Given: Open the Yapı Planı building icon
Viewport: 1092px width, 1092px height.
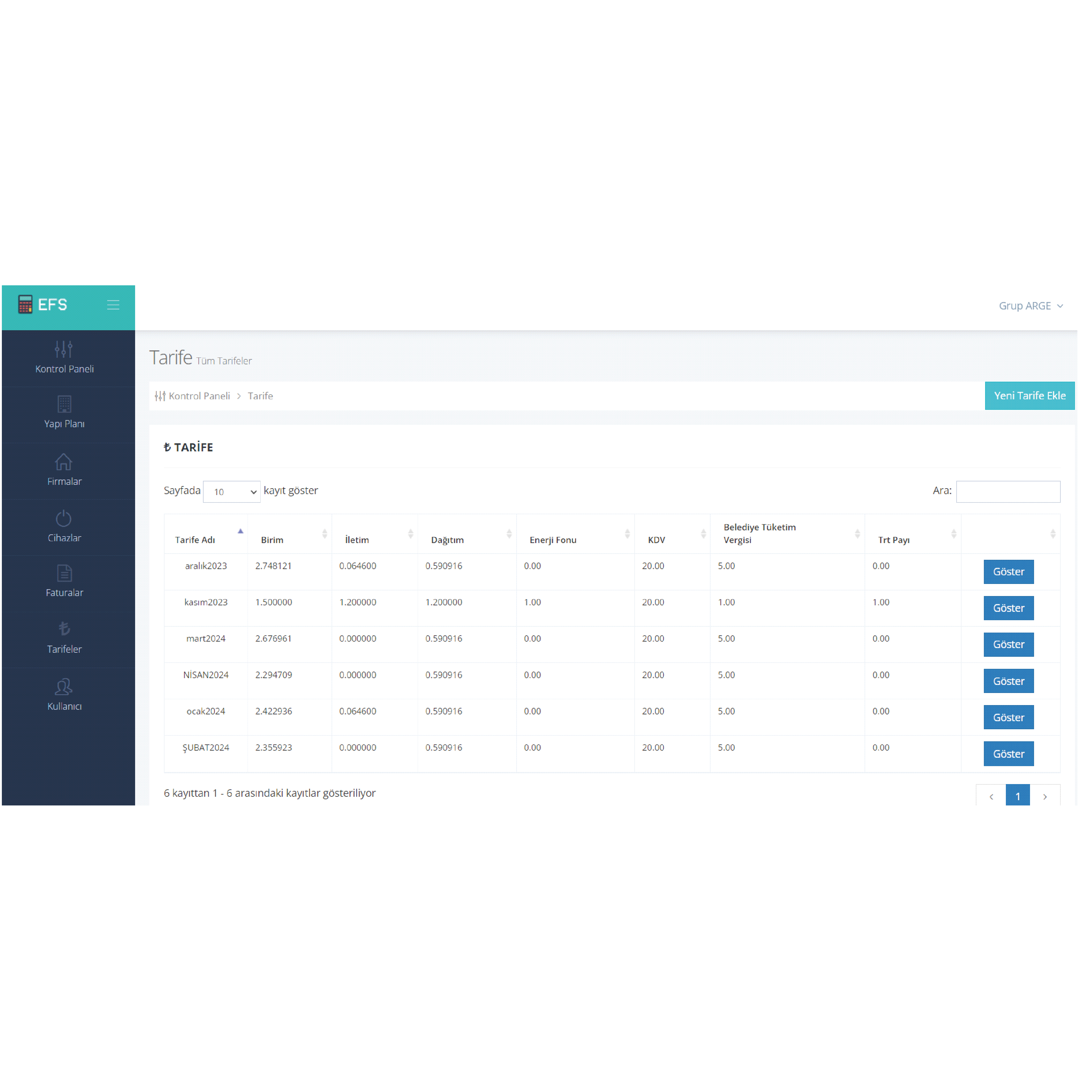Looking at the screenshot, I should point(64,404).
